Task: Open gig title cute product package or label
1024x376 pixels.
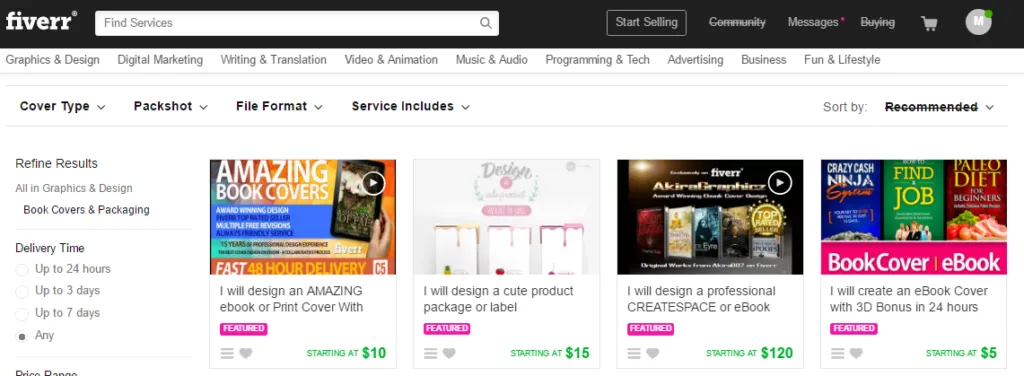Action: tap(498, 299)
